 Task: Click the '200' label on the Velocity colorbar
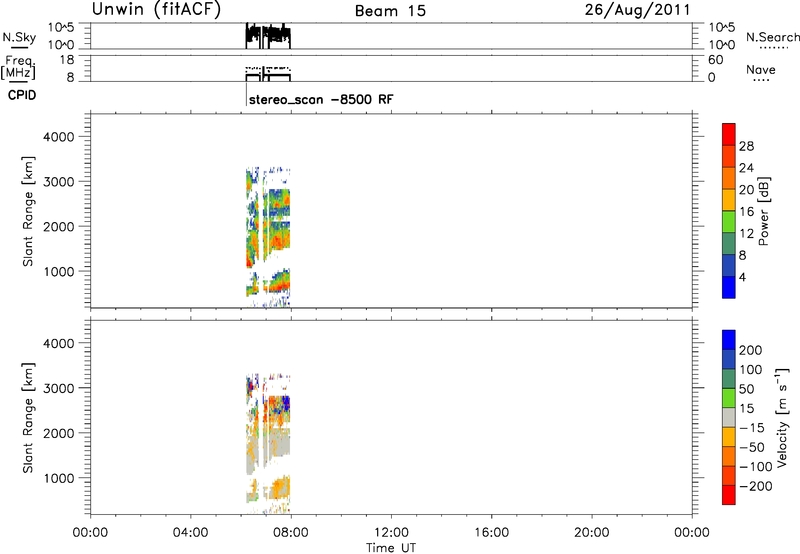click(751, 350)
